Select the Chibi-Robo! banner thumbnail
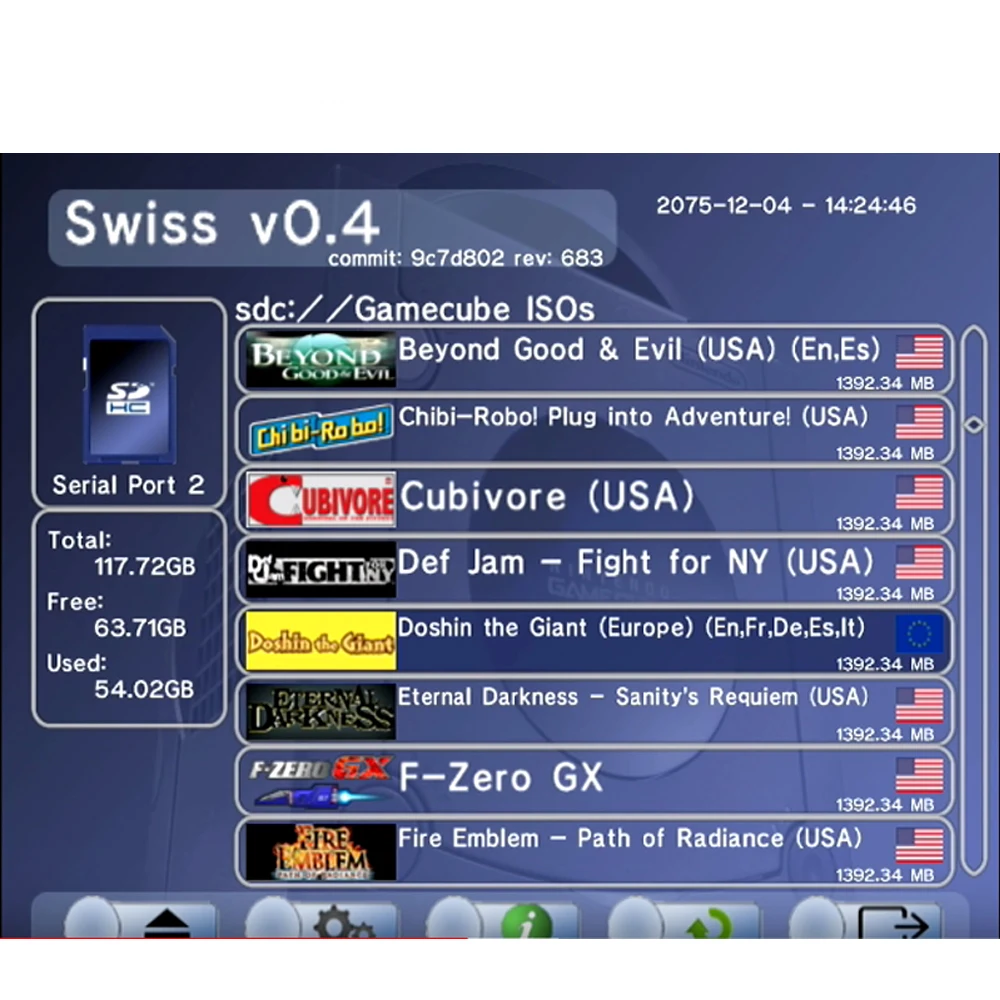 321,429
